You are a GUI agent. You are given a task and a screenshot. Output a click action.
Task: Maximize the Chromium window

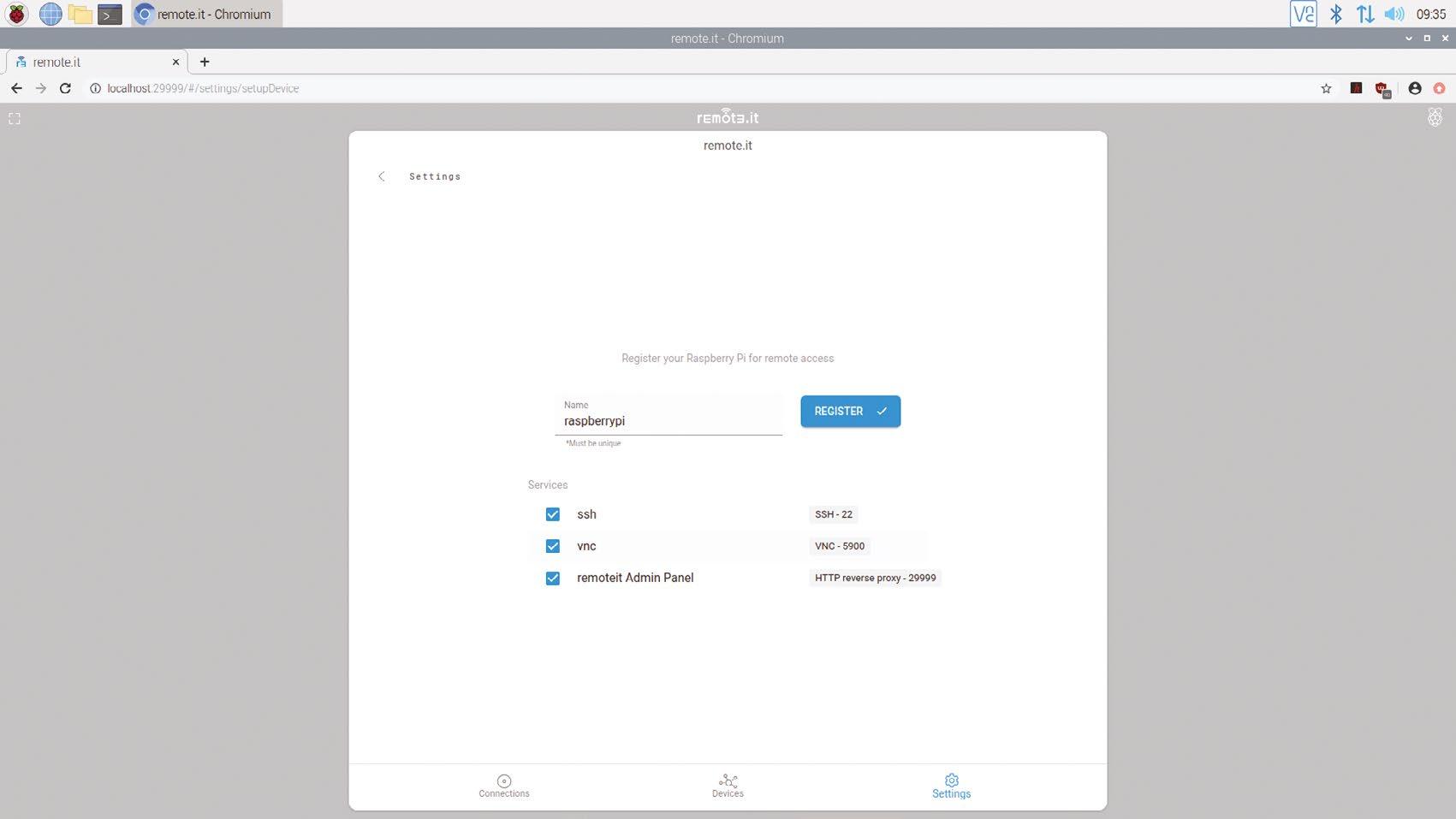click(1427, 39)
